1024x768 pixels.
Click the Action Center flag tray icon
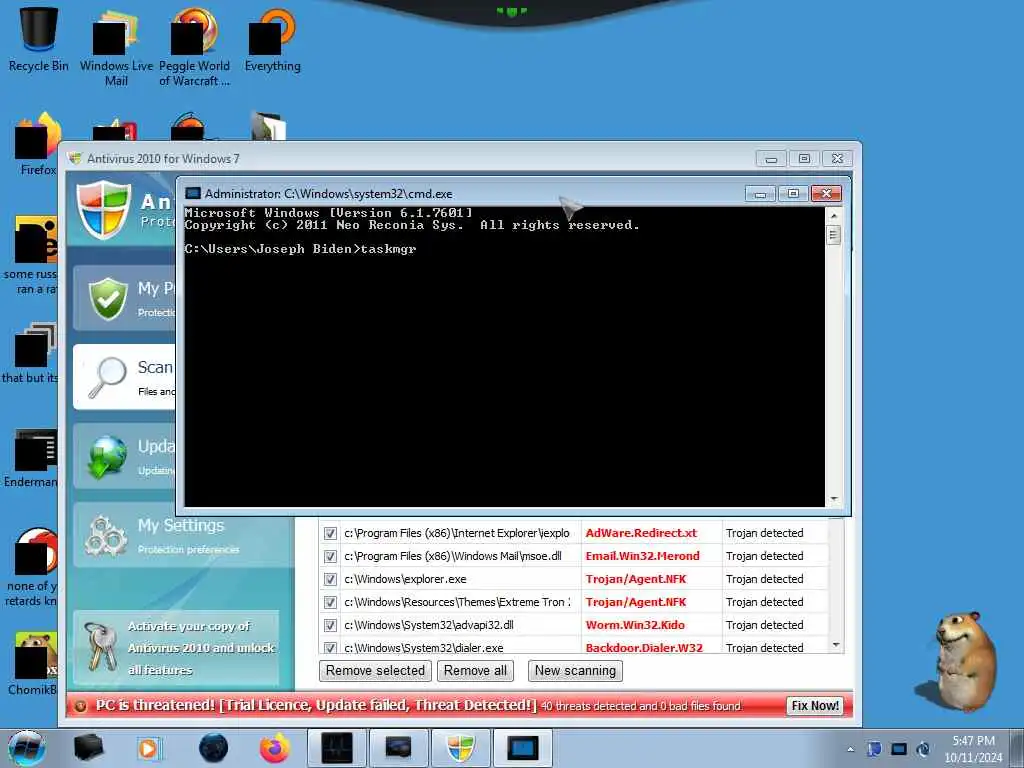[874, 749]
